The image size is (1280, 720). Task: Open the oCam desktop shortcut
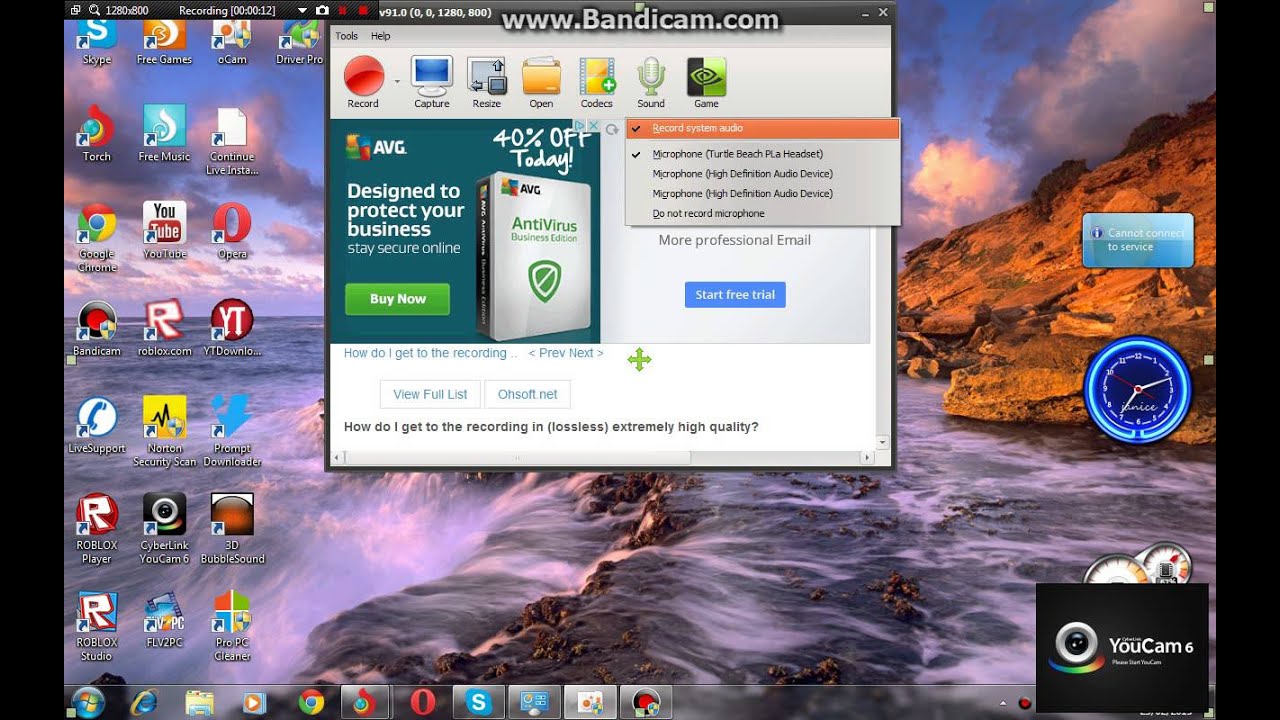pyautogui.click(x=232, y=40)
